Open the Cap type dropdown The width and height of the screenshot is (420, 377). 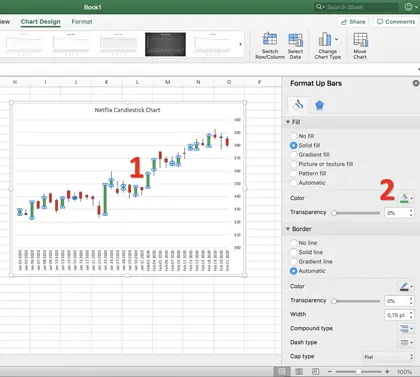(x=388, y=357)
